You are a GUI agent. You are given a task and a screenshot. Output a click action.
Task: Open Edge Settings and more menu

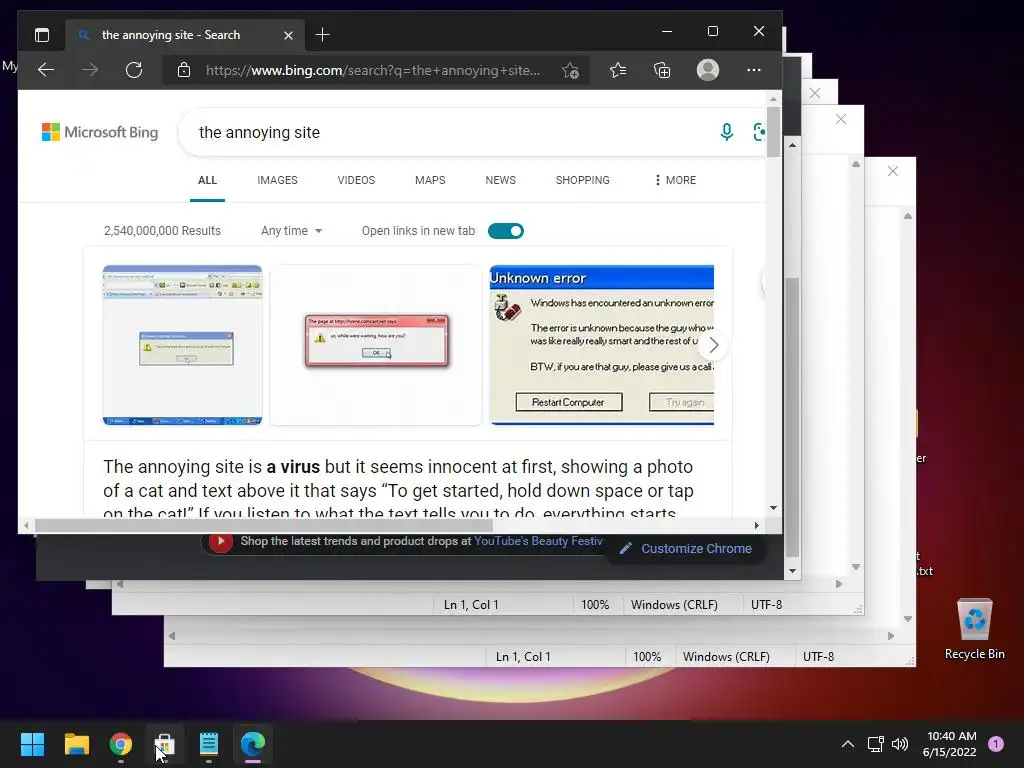pos(754,70)
